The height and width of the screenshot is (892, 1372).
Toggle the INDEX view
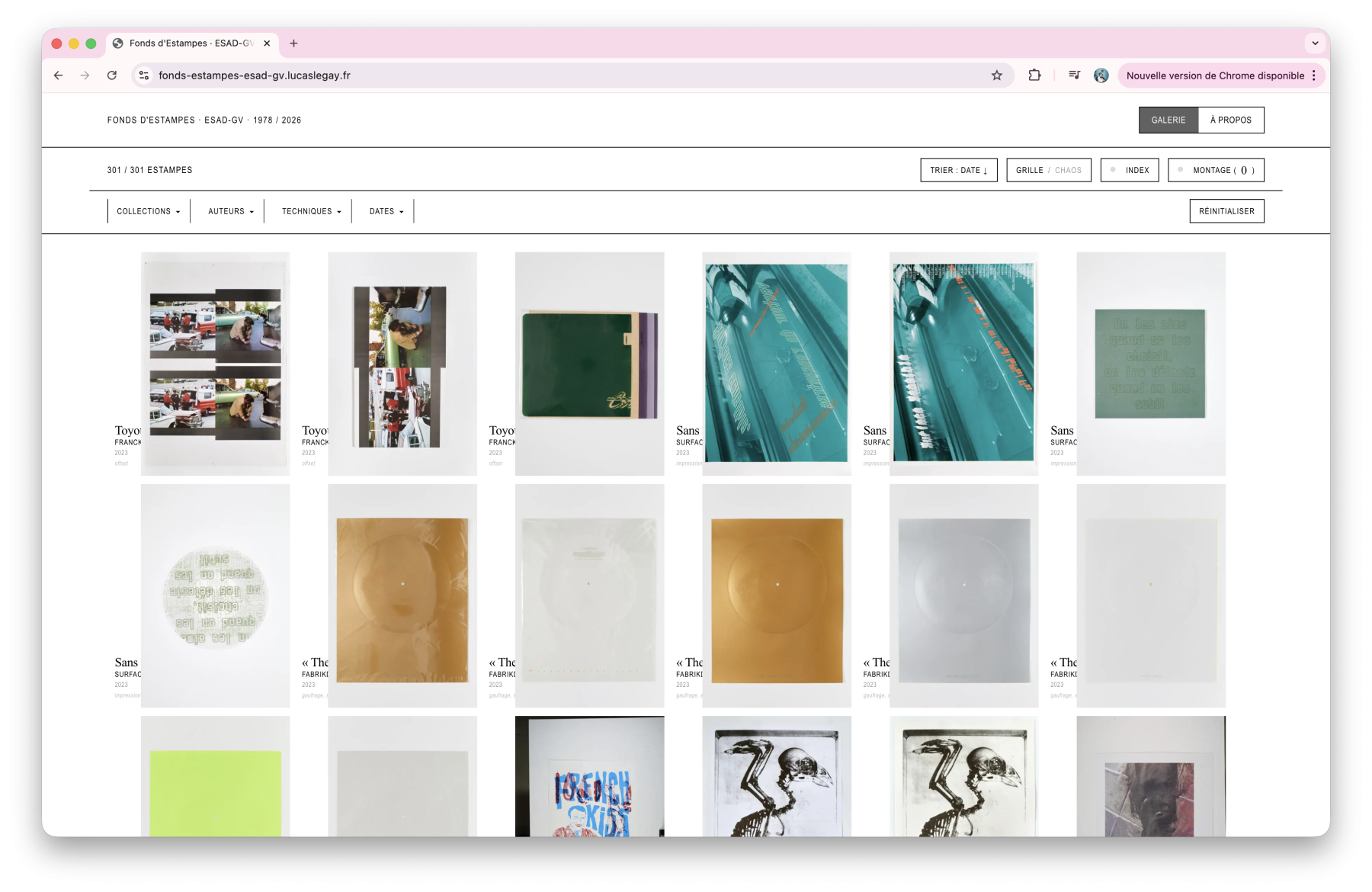(x=1130, y=170)
